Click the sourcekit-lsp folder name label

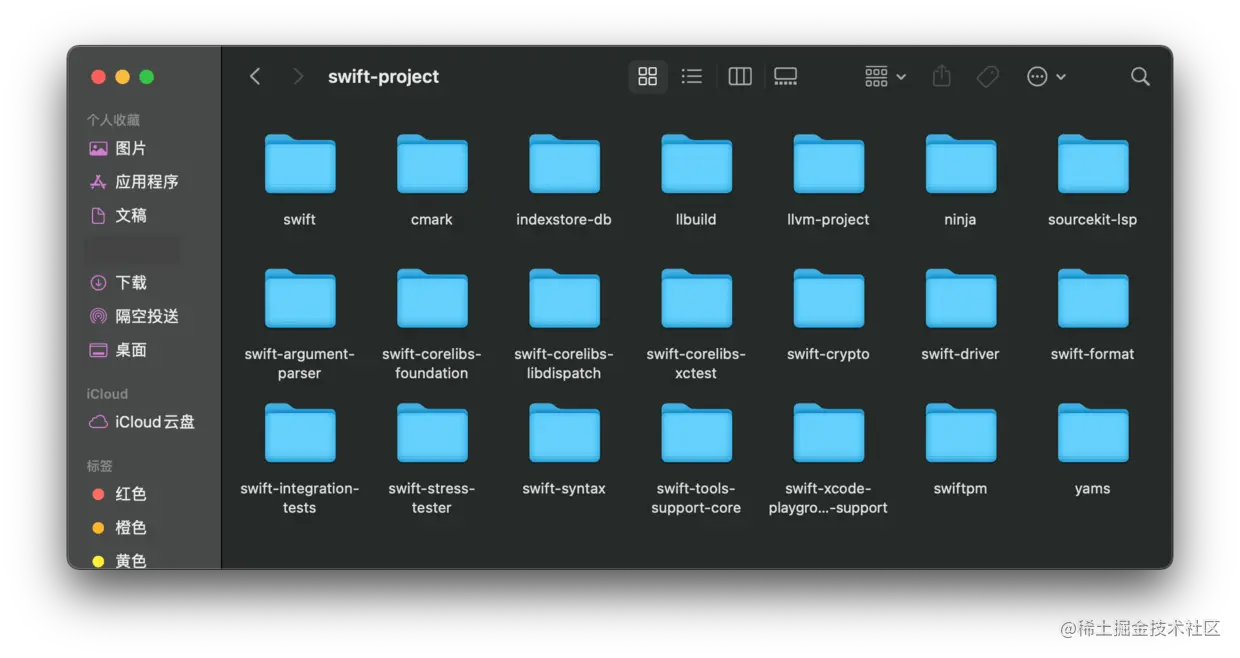tap(1093, 220)
